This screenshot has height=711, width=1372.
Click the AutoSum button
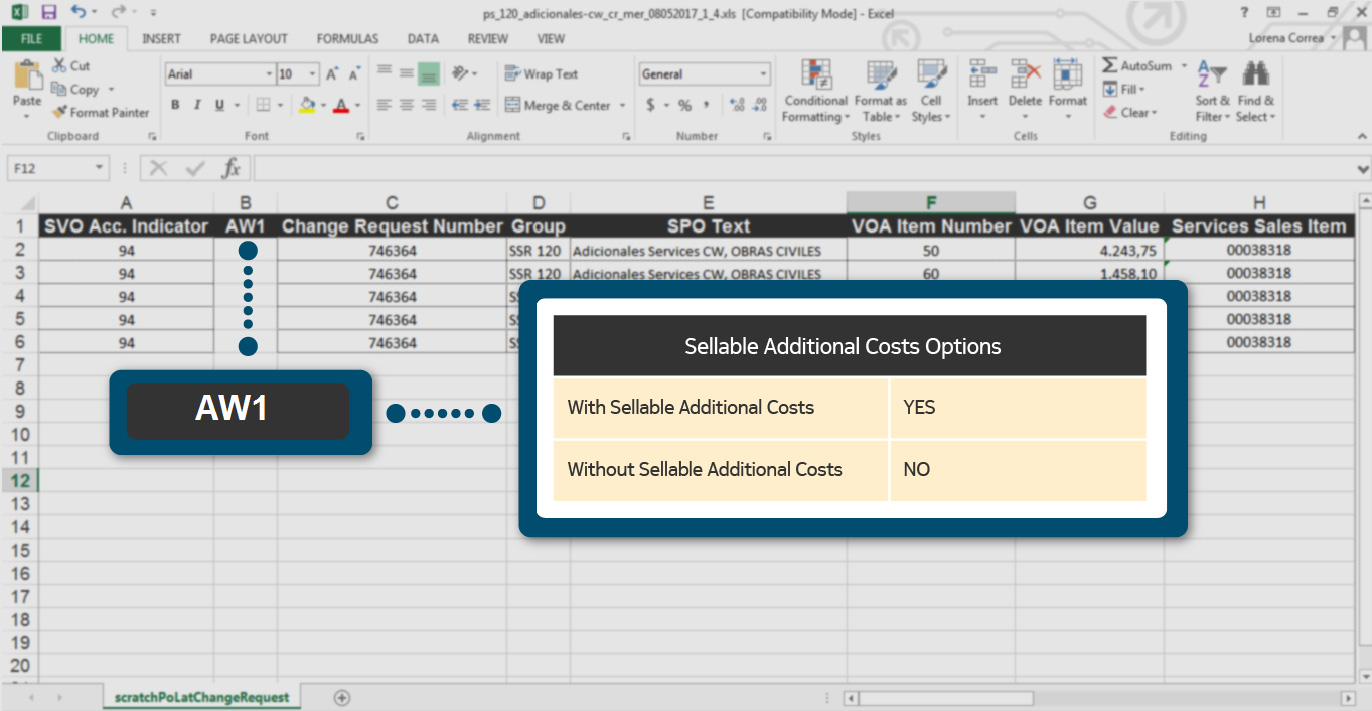(x=1137, y=65)
